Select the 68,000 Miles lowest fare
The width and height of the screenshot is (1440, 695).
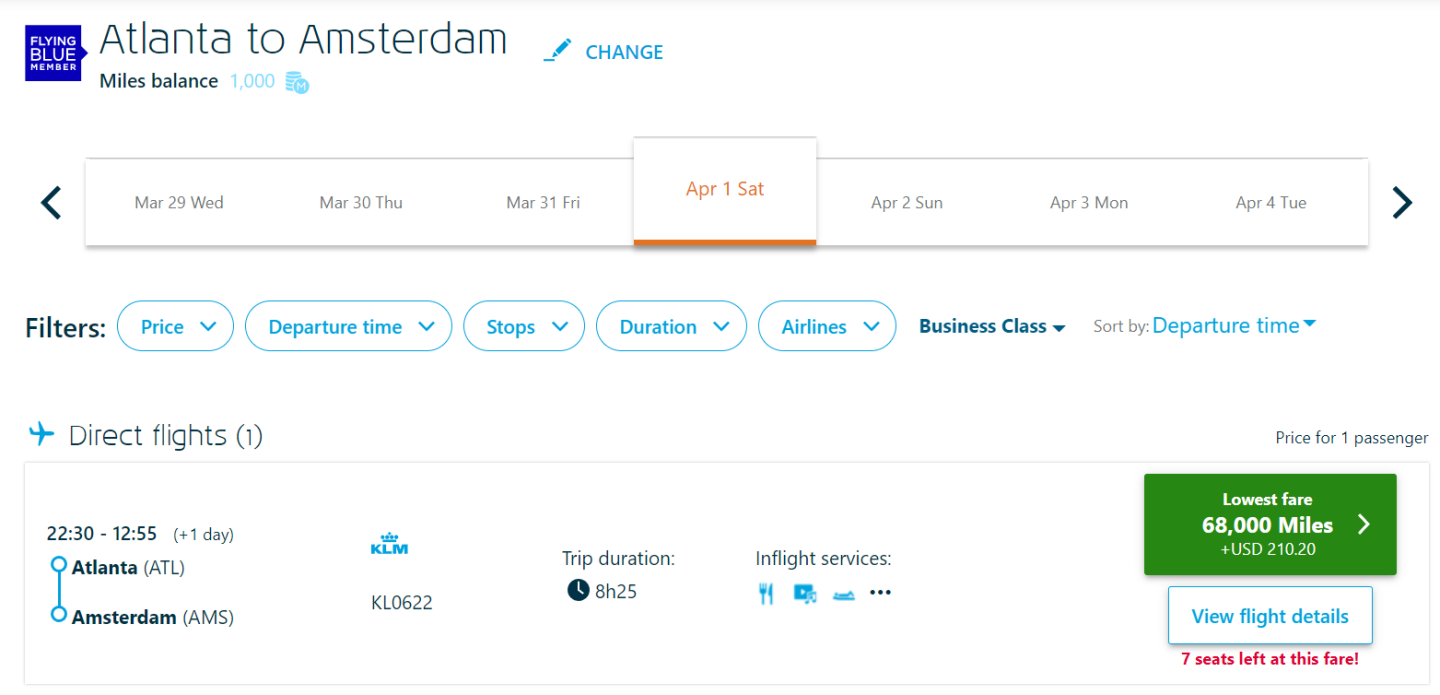1270,525
